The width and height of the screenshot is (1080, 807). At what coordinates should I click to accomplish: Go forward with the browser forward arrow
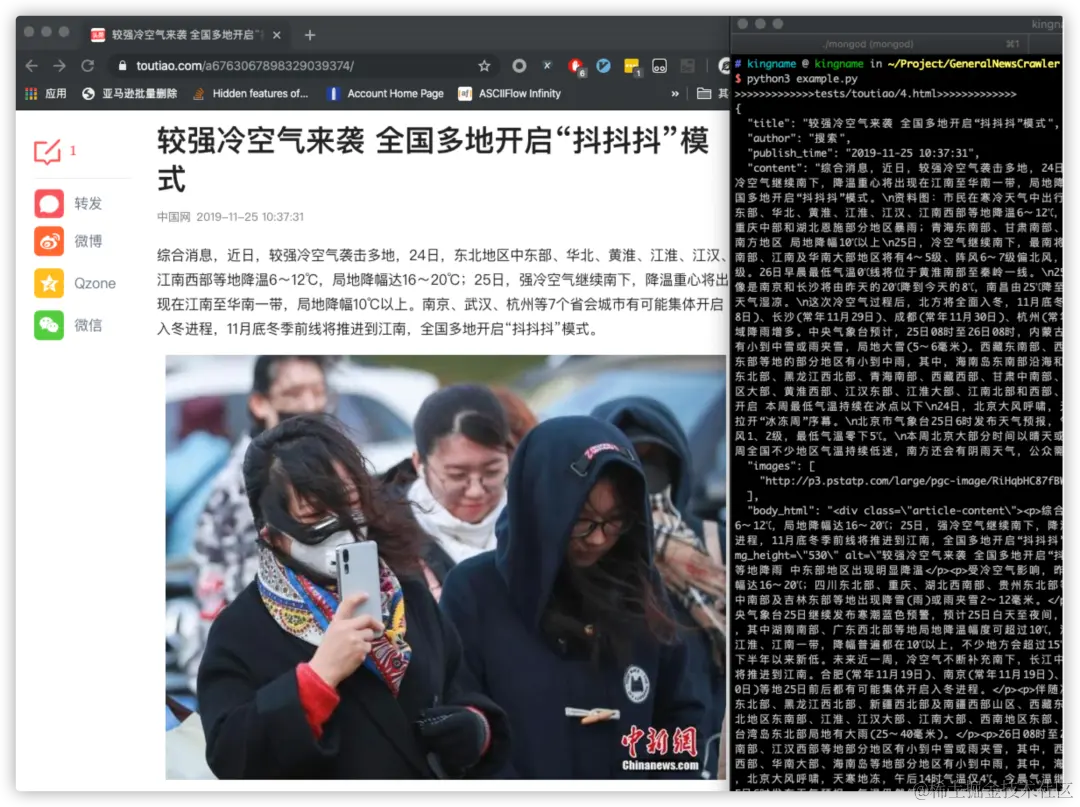point(59,66)
